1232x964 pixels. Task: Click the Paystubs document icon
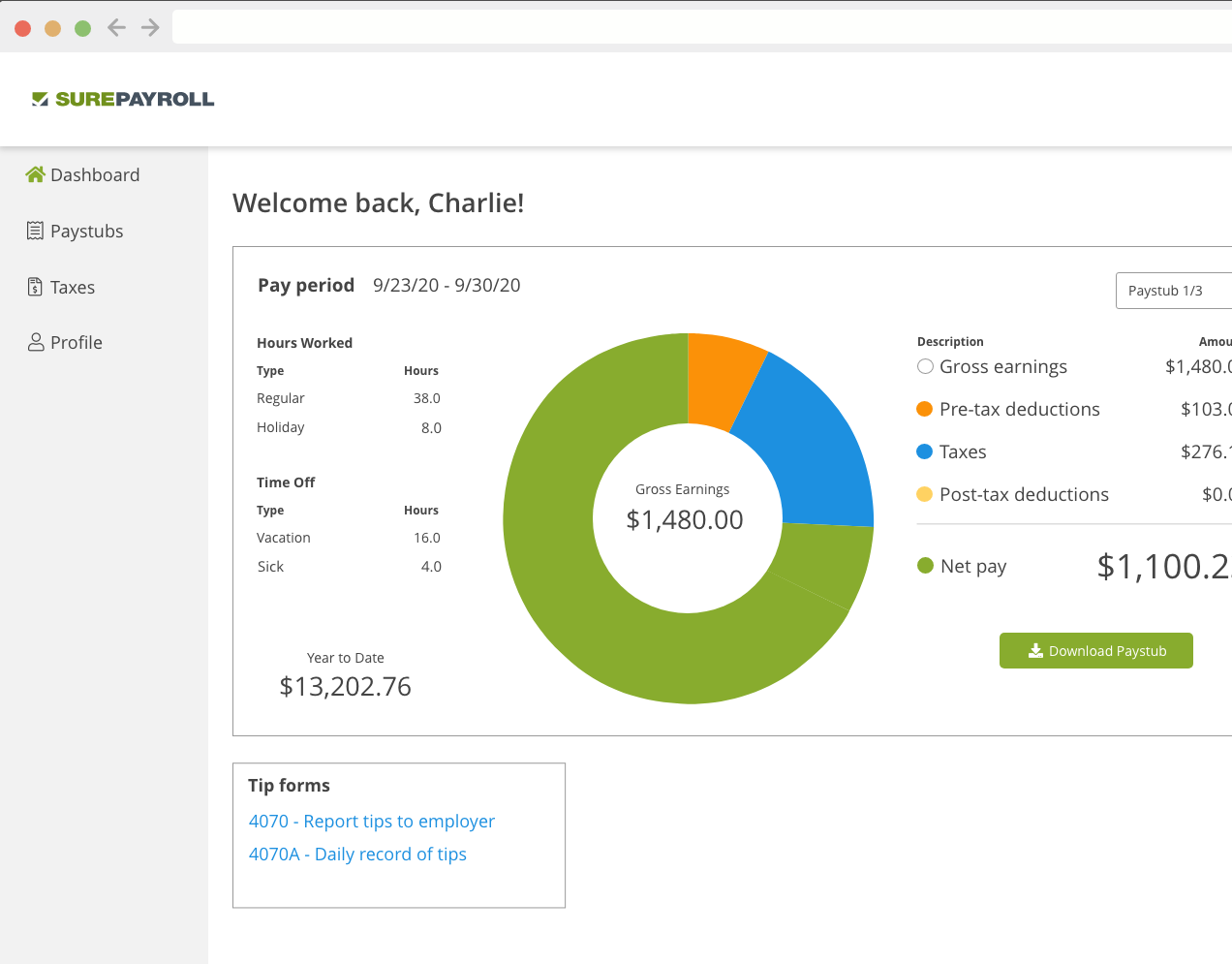tap(35, 231)
